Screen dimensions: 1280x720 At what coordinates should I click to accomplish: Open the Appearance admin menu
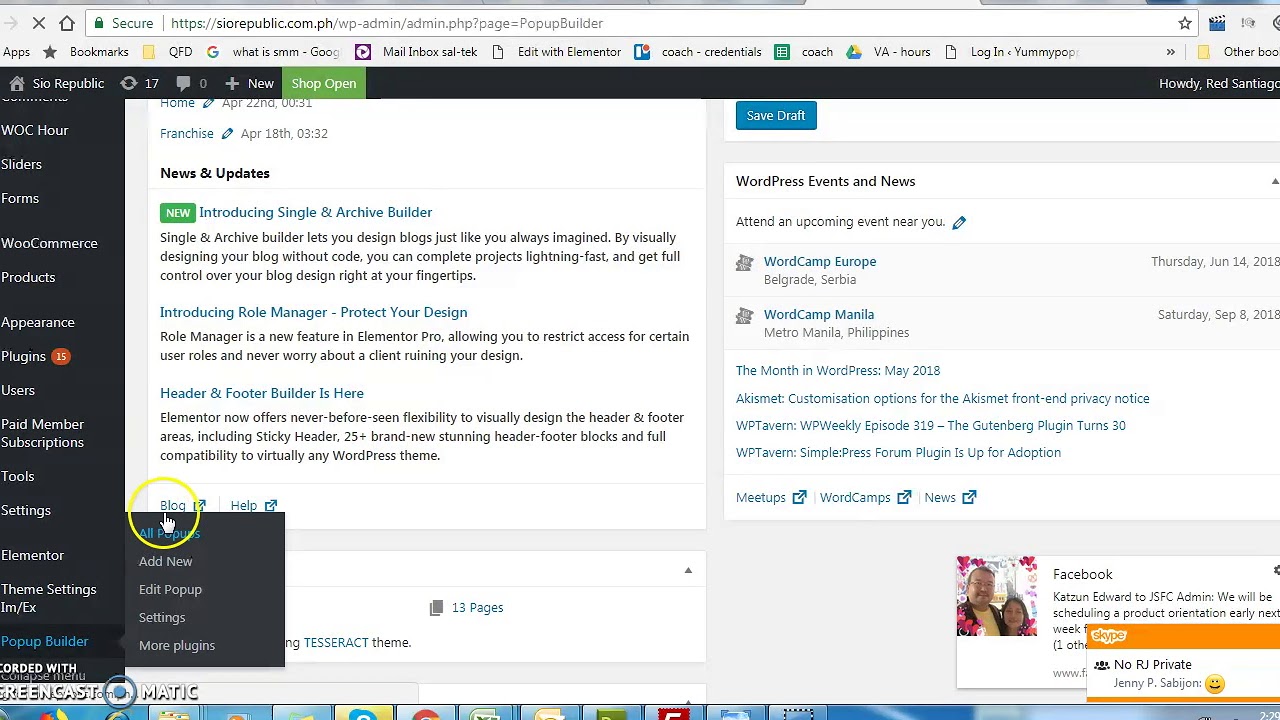click(x=38, y=322)
